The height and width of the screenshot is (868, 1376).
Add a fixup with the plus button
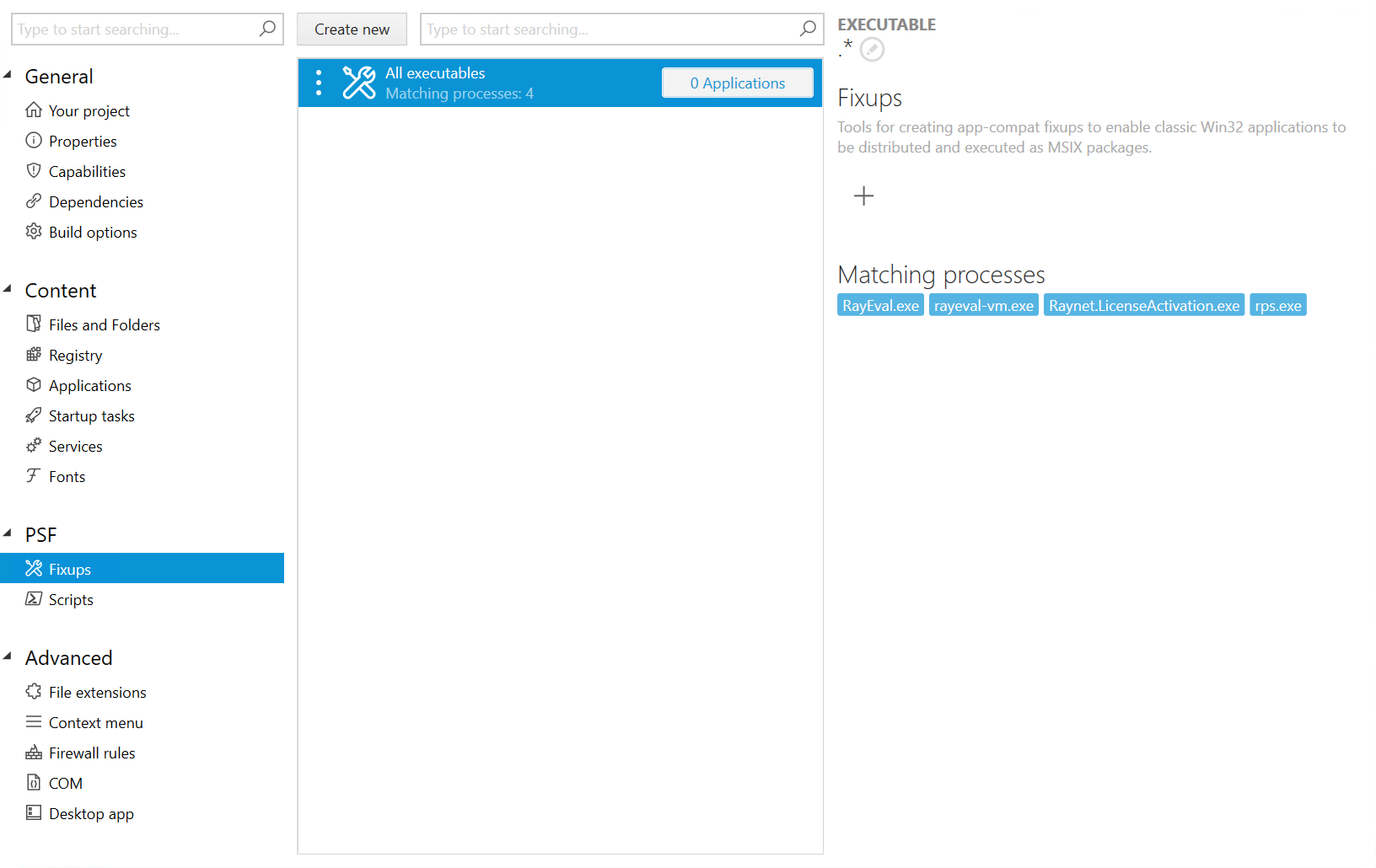point(863,196)
